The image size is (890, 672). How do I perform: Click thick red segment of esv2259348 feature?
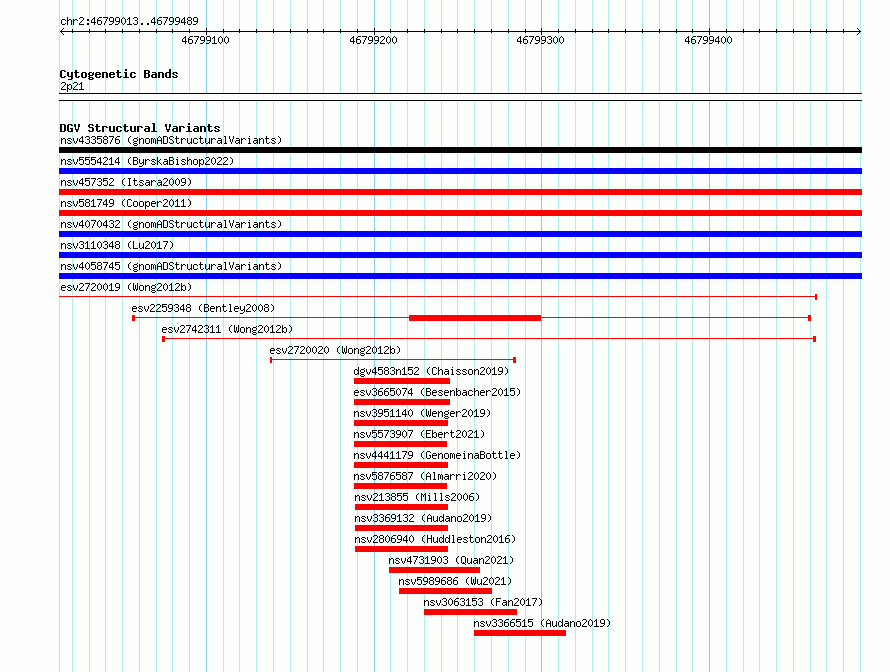pos(475,318)
